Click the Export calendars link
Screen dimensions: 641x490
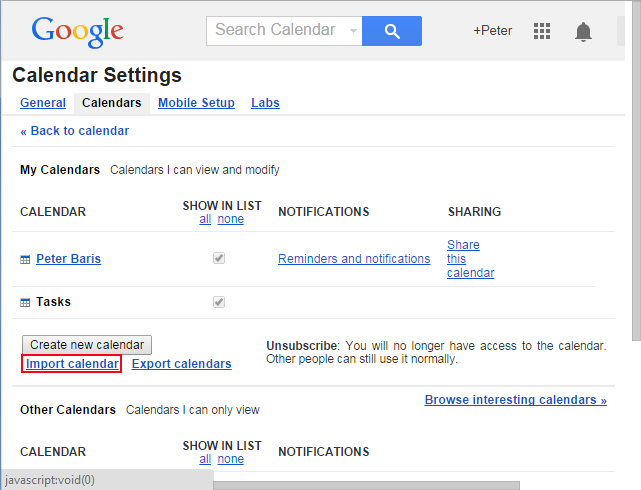click(x=182, y=364)
